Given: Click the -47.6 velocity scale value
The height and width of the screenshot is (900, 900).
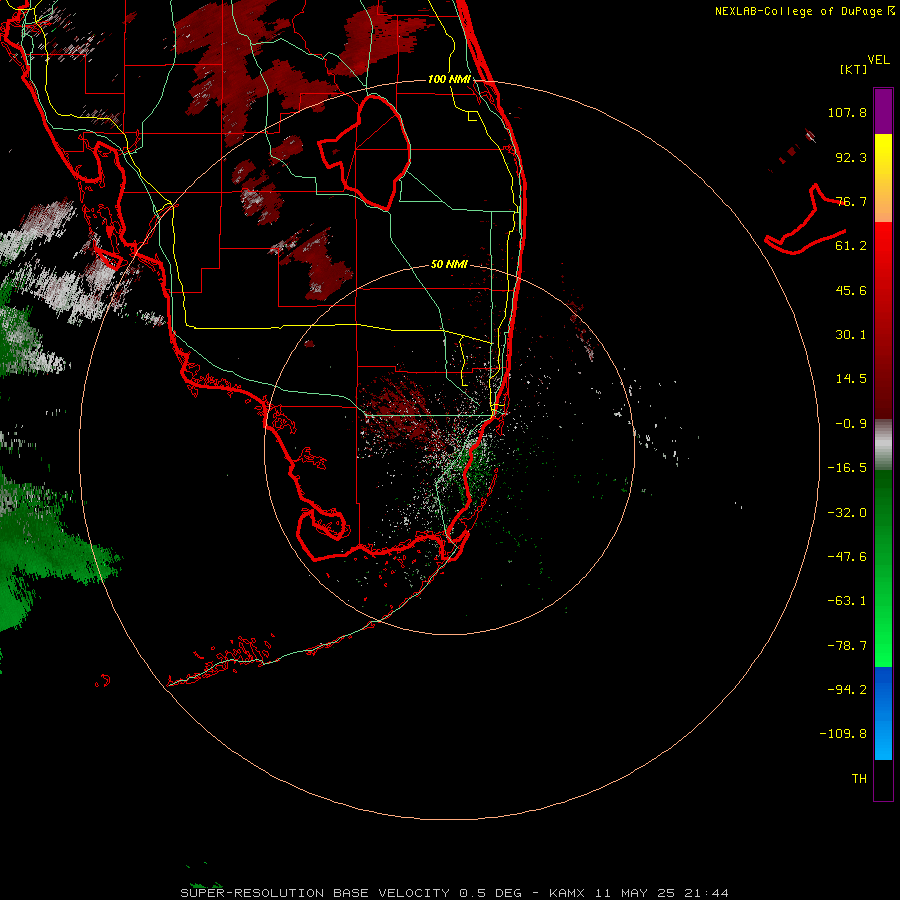Looking at the screenshot, I should click(847, 557).
